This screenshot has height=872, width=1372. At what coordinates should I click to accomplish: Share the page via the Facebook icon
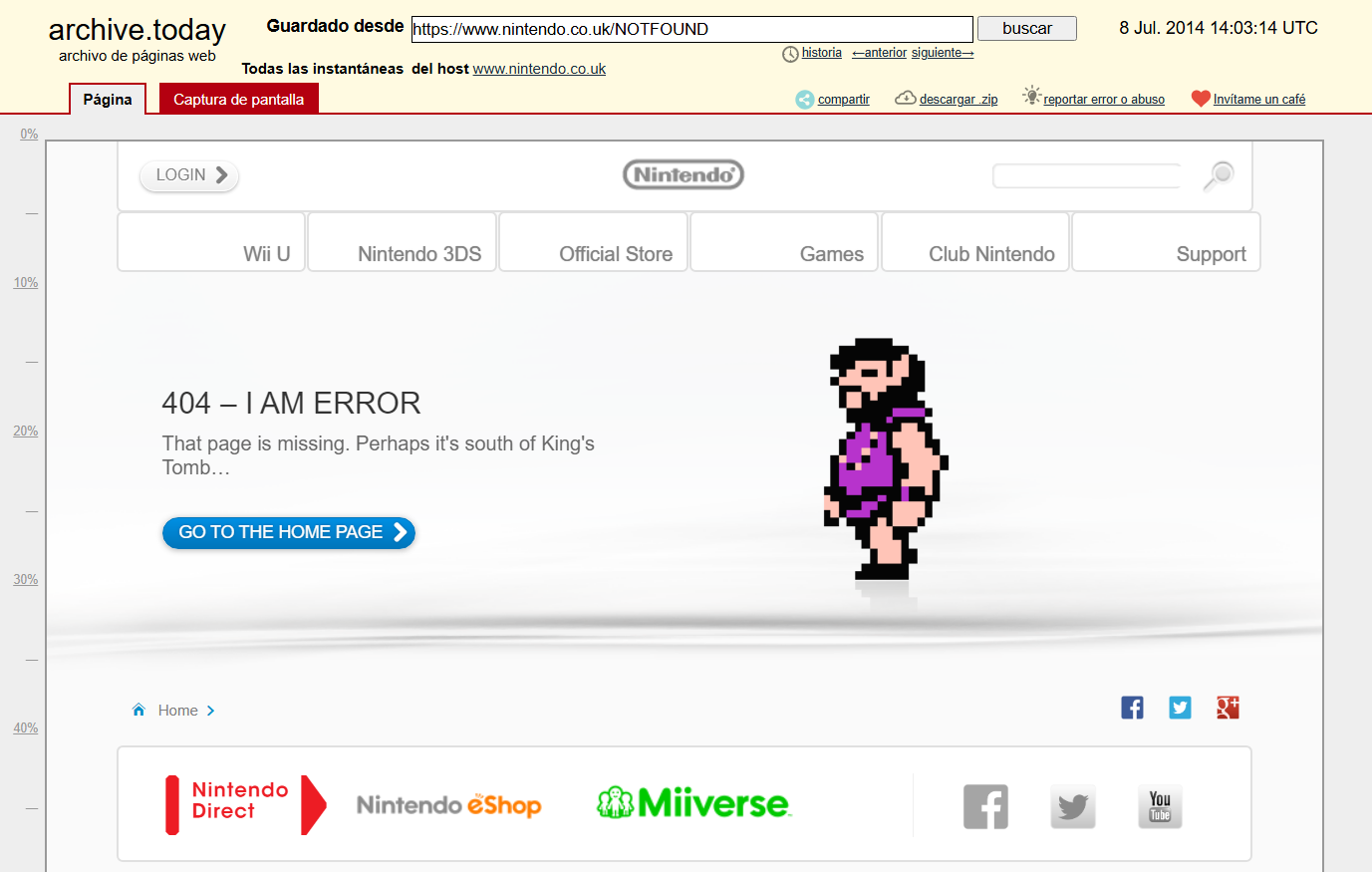pos(1132,707)
